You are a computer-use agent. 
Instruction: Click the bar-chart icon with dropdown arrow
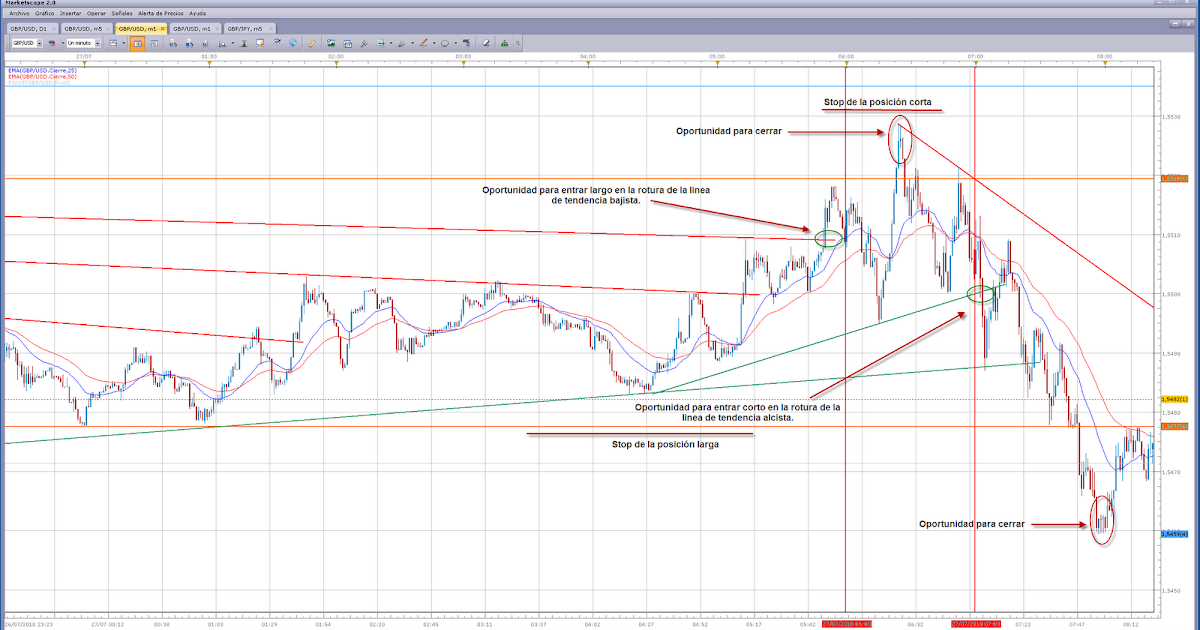(x=221, y=43)
